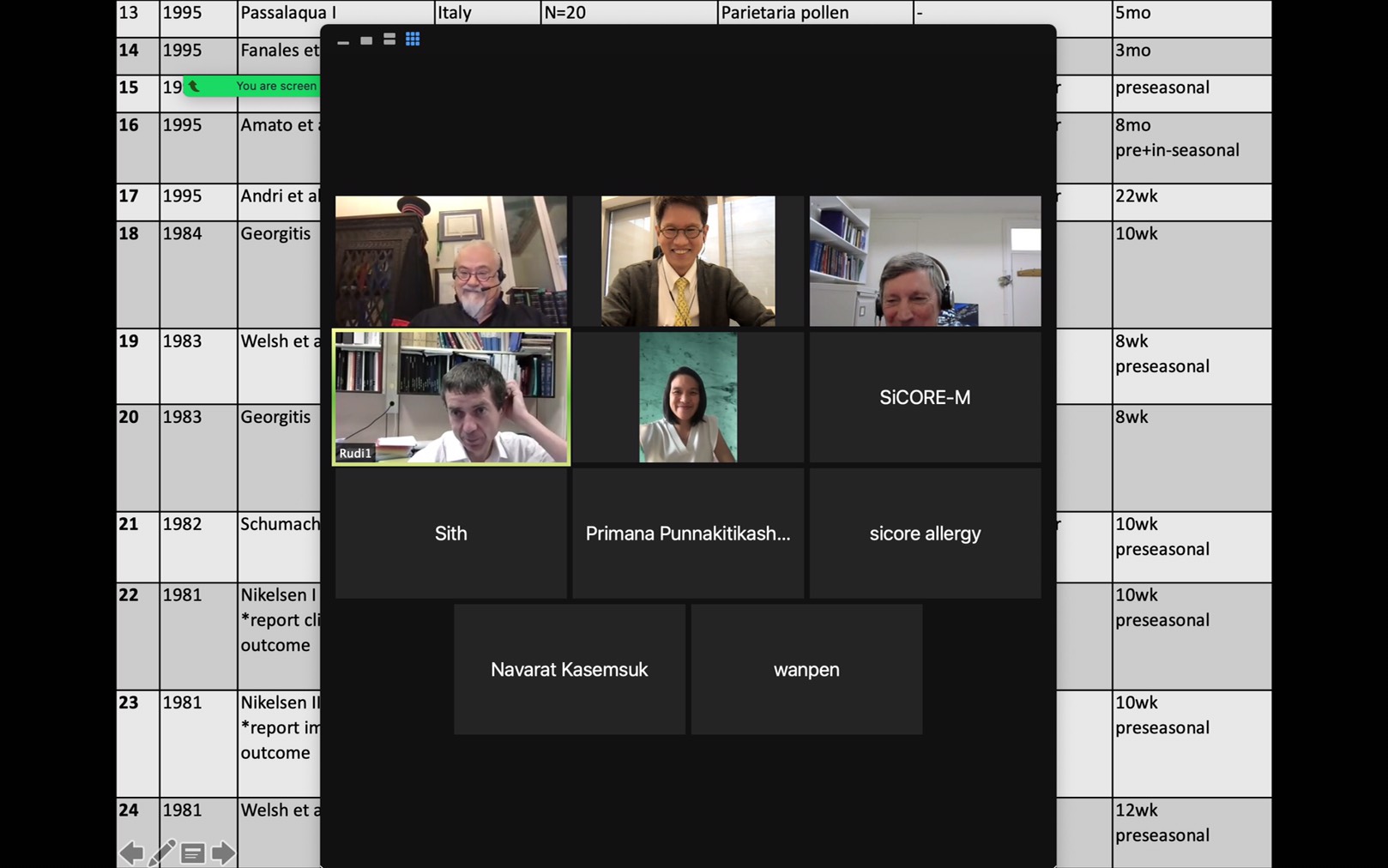Open the slide options menu icon
Screen dimensions: 1388x868
tap(193, 853)
